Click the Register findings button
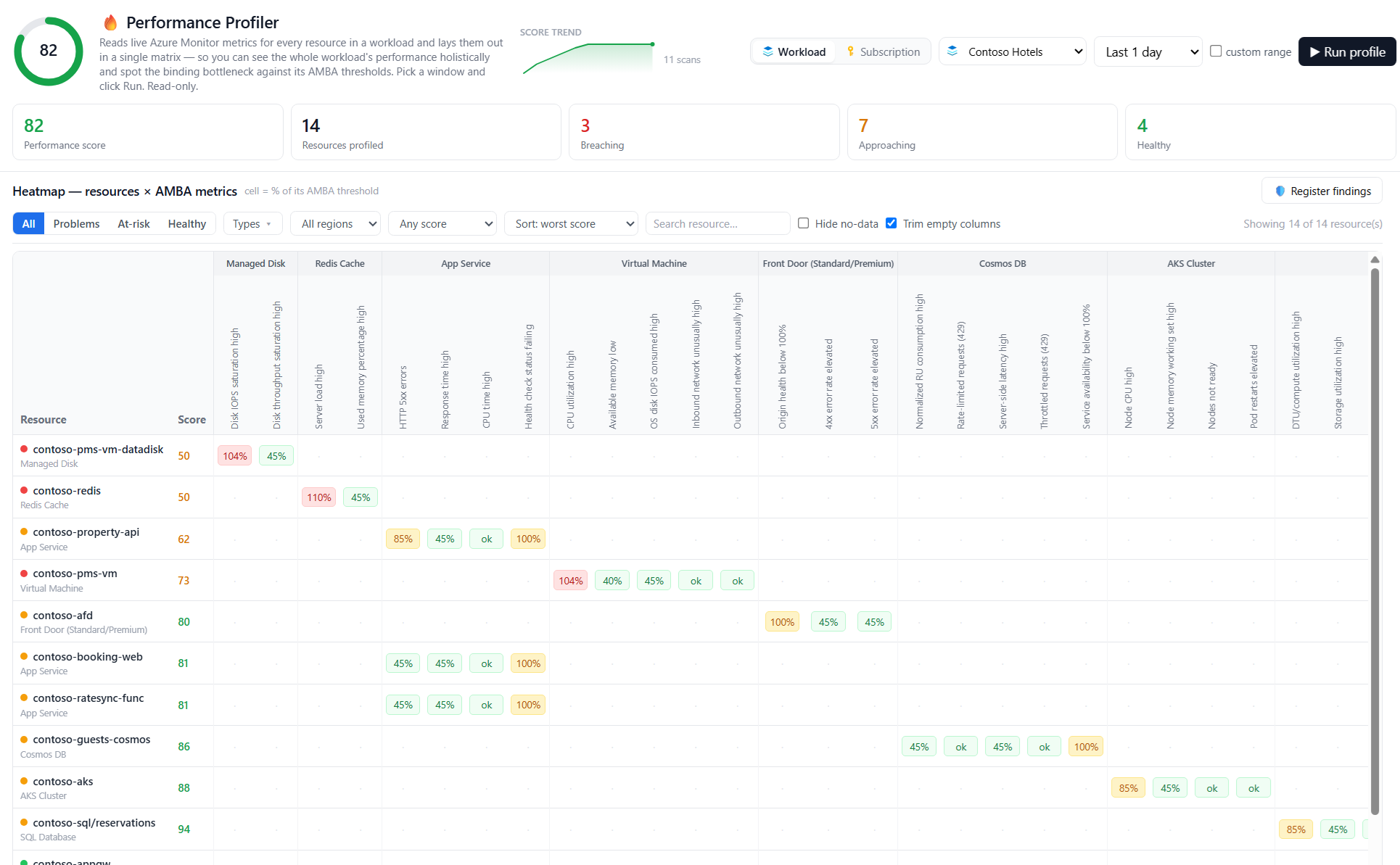The width and height of the screenshot is (1400, 865). click(1322, 191)
